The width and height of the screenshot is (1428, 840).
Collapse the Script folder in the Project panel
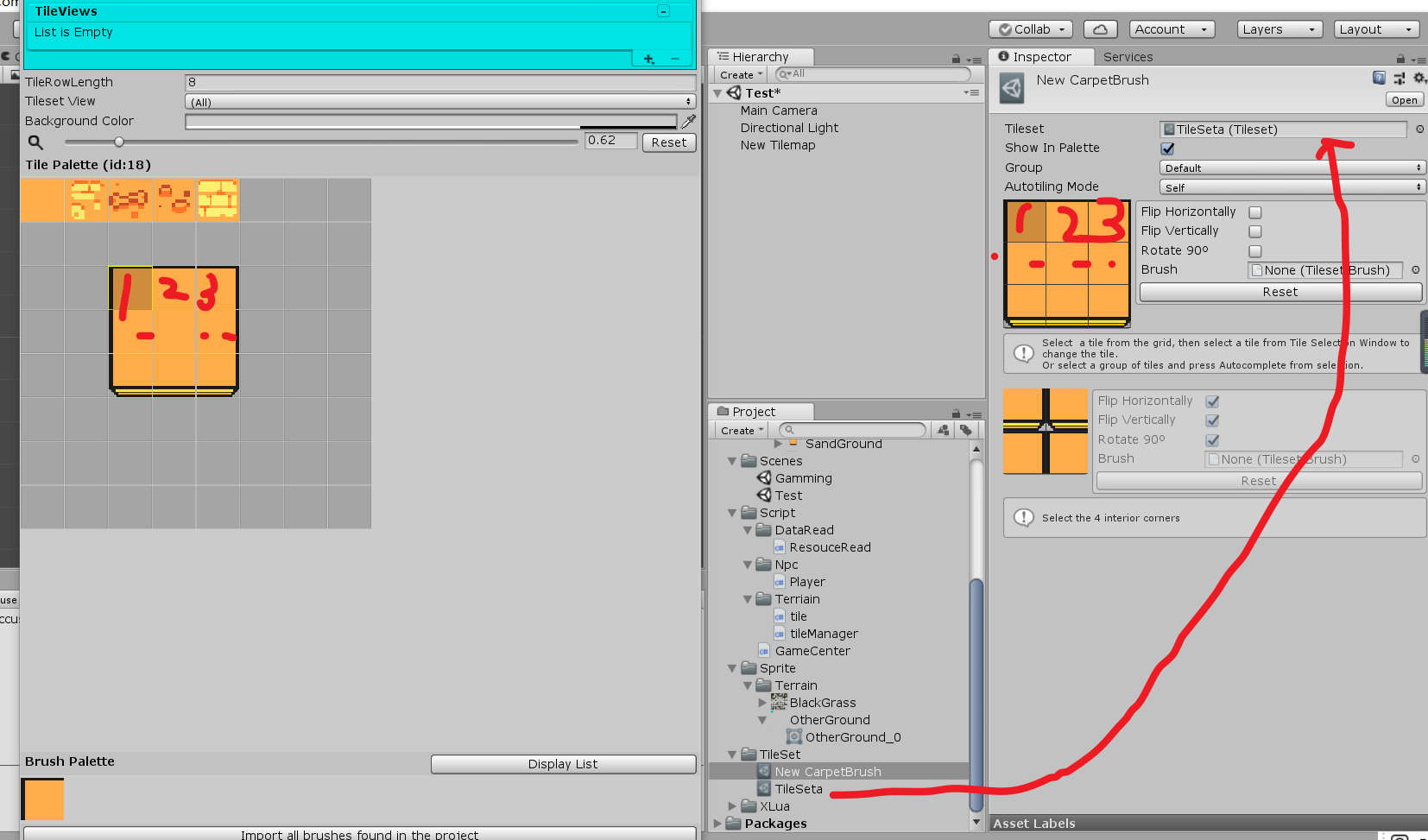(x=731, y=512)
